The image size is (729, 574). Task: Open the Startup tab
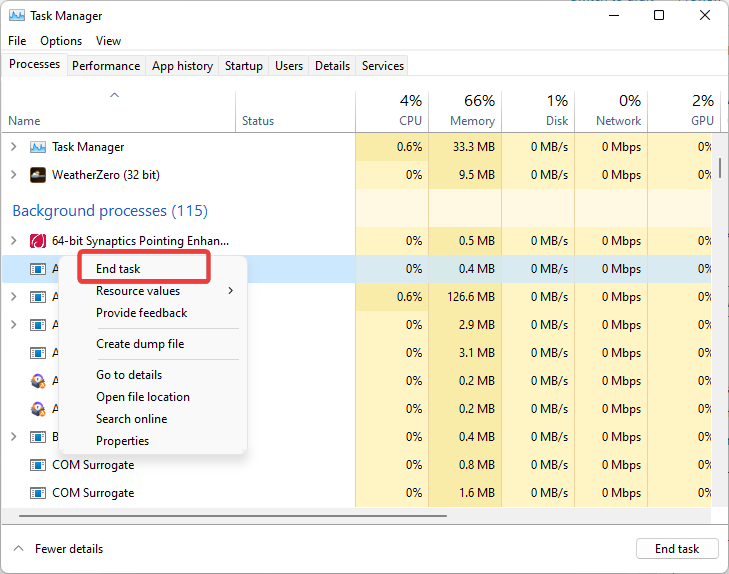244,66
